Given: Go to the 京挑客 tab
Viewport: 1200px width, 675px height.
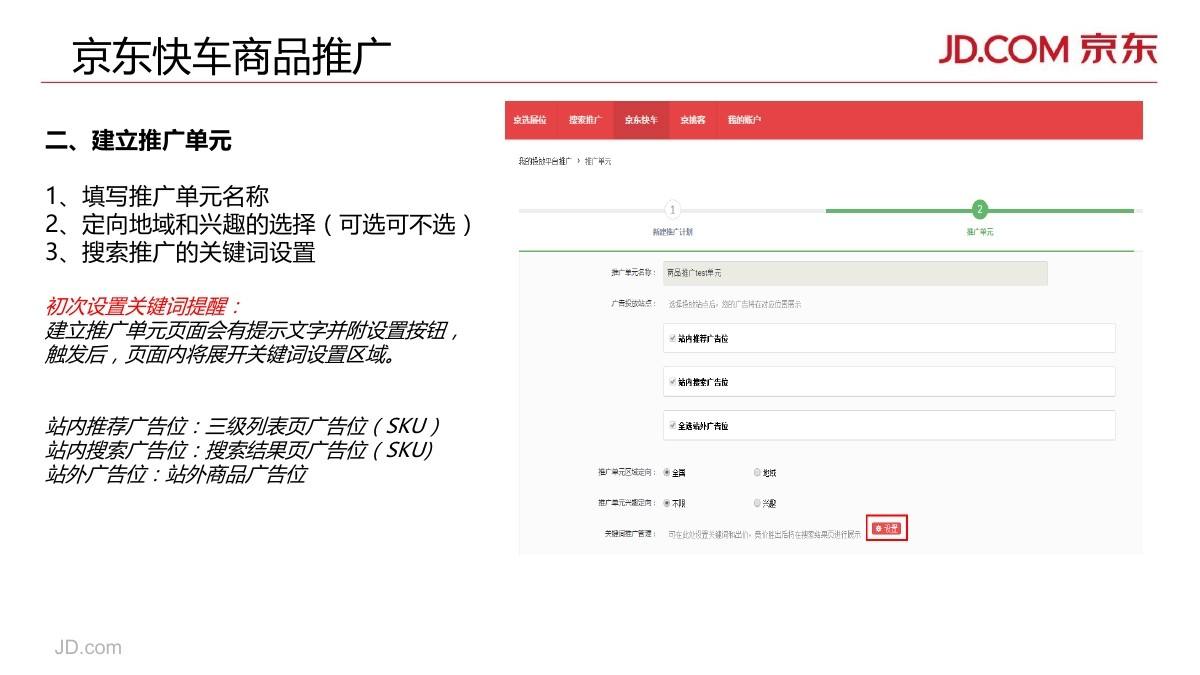Looking at the screenshot, I should click(x=693, y=120).
